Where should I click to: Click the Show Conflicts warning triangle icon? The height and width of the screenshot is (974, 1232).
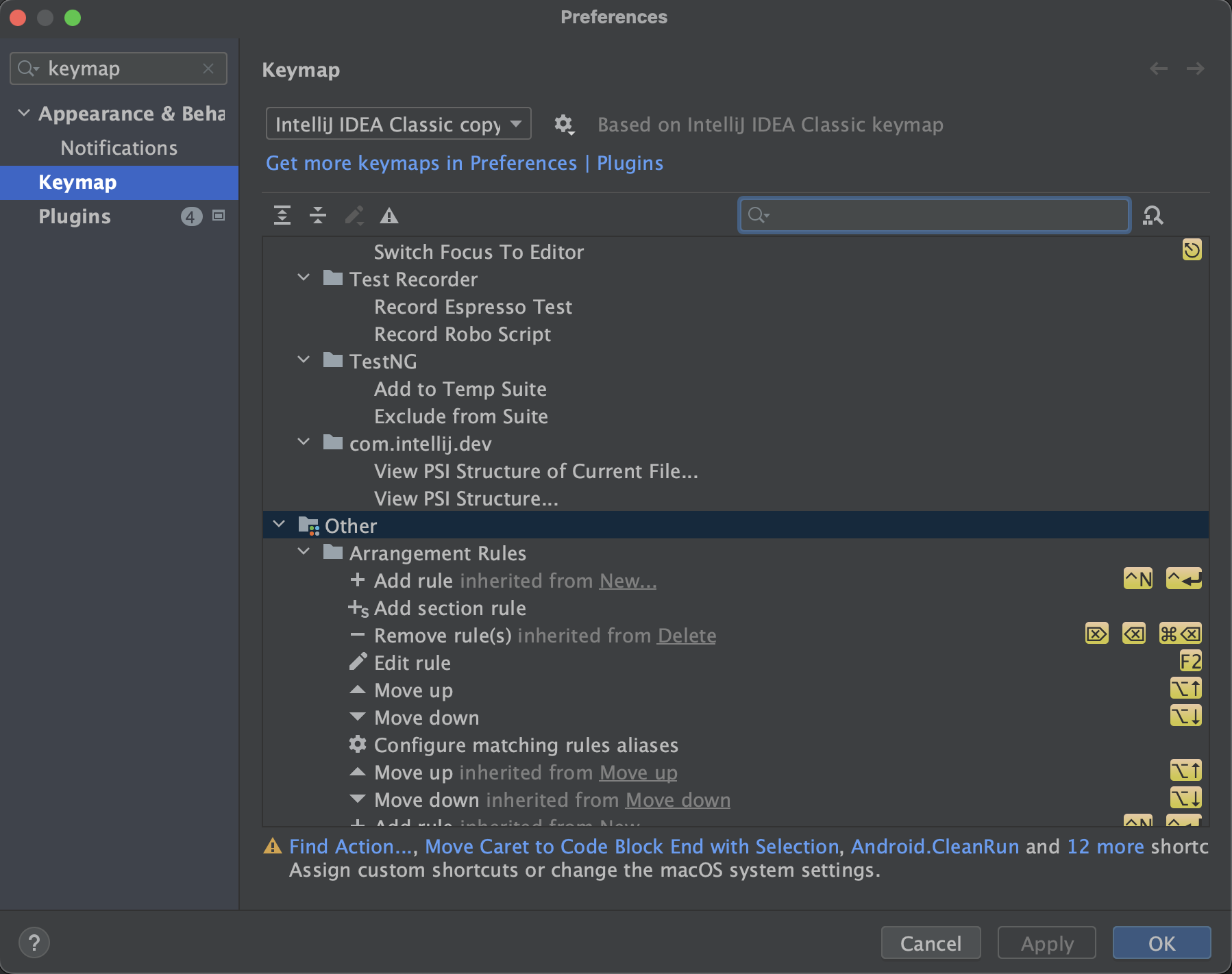[389, 216]
